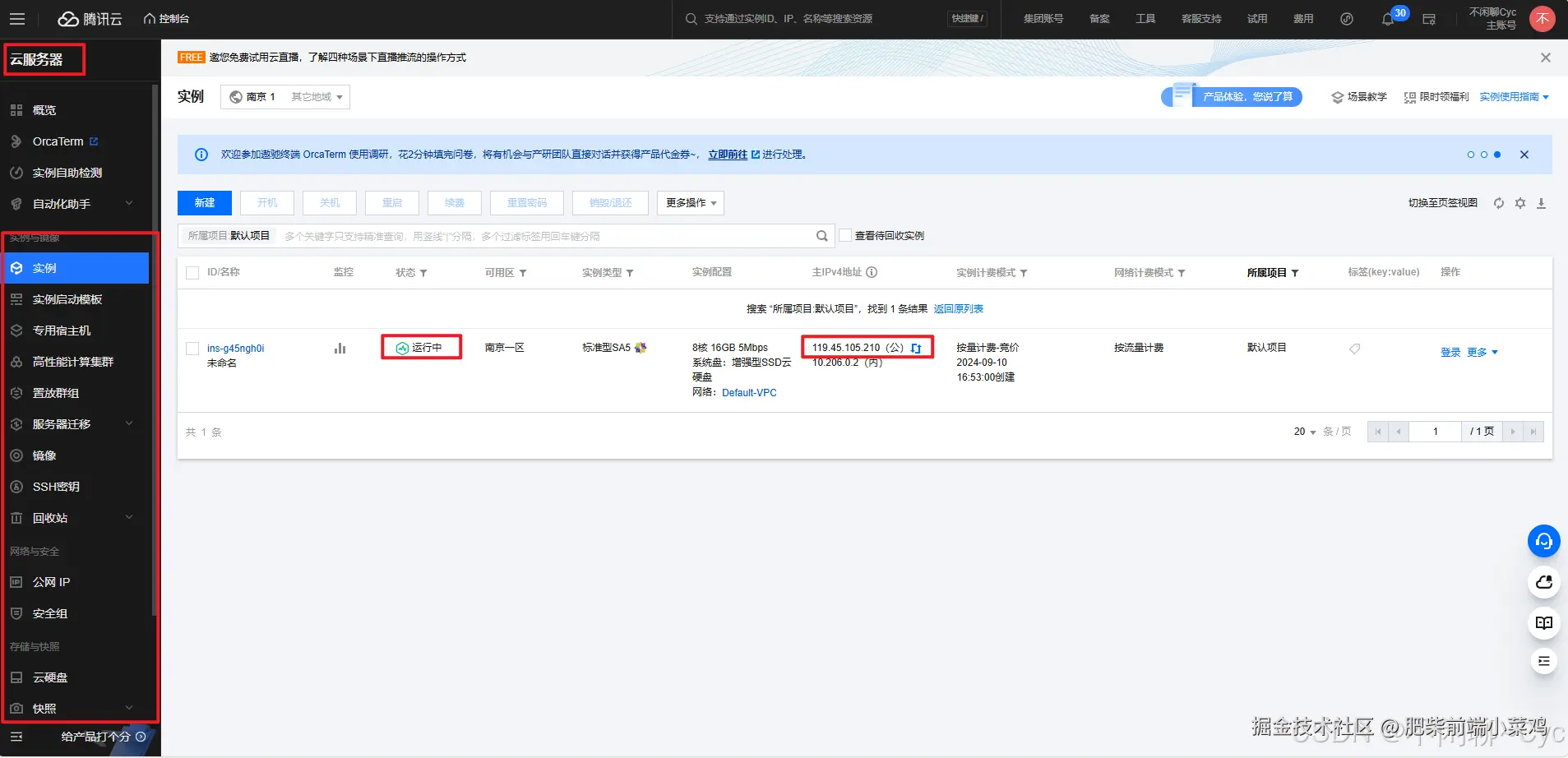Screen dimensions: 1568x758
Task: Open the 工具 menu
Action: click(1145, 19)
